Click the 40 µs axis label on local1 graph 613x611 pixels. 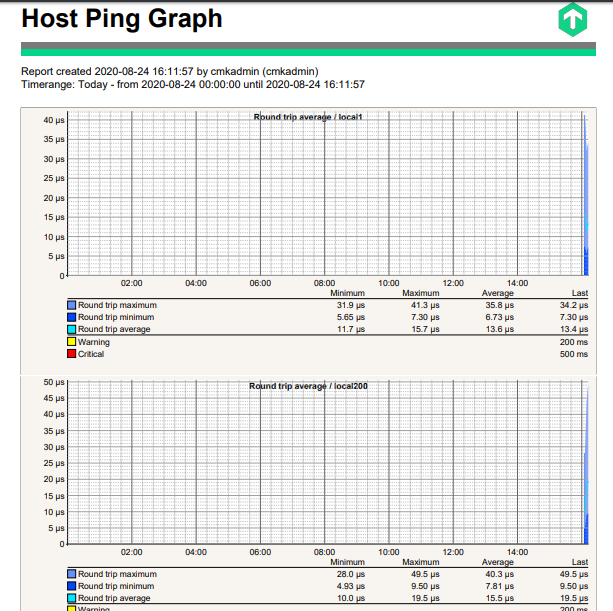(x=53, y=120)
